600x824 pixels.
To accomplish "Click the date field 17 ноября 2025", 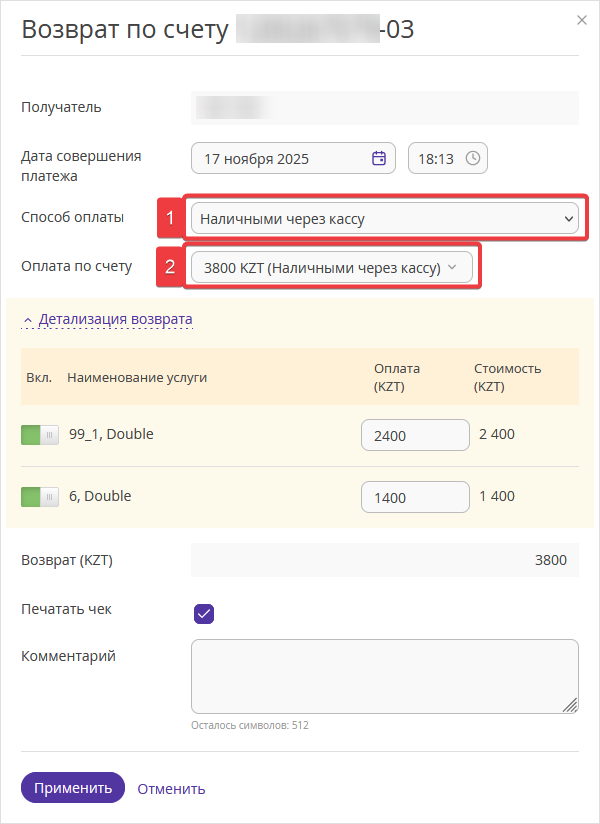I will click(x=280, y=158).
